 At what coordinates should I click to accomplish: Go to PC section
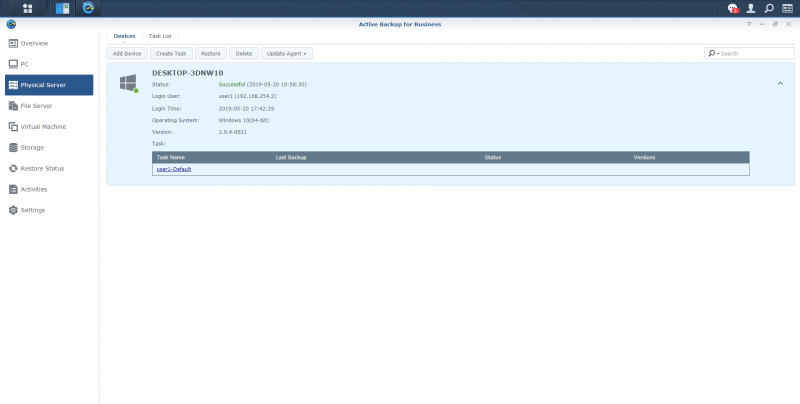(24, 64)
